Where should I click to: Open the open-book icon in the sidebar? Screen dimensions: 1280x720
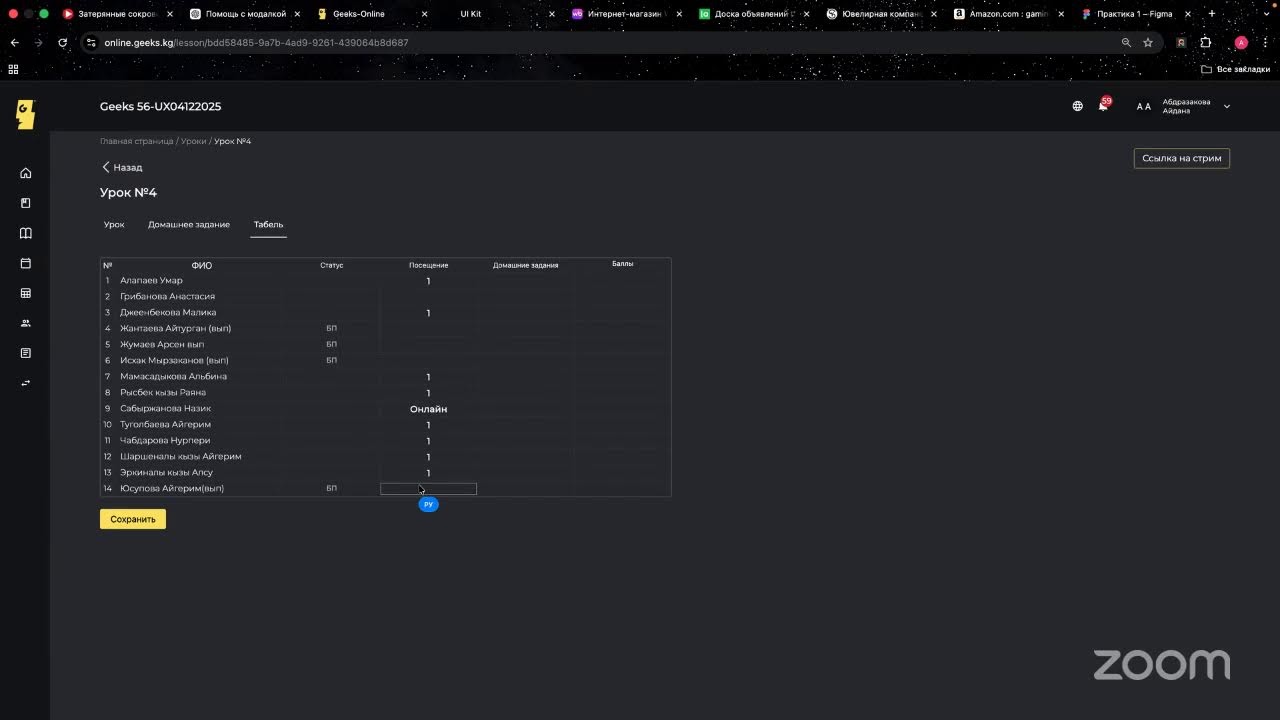(26, 233)
